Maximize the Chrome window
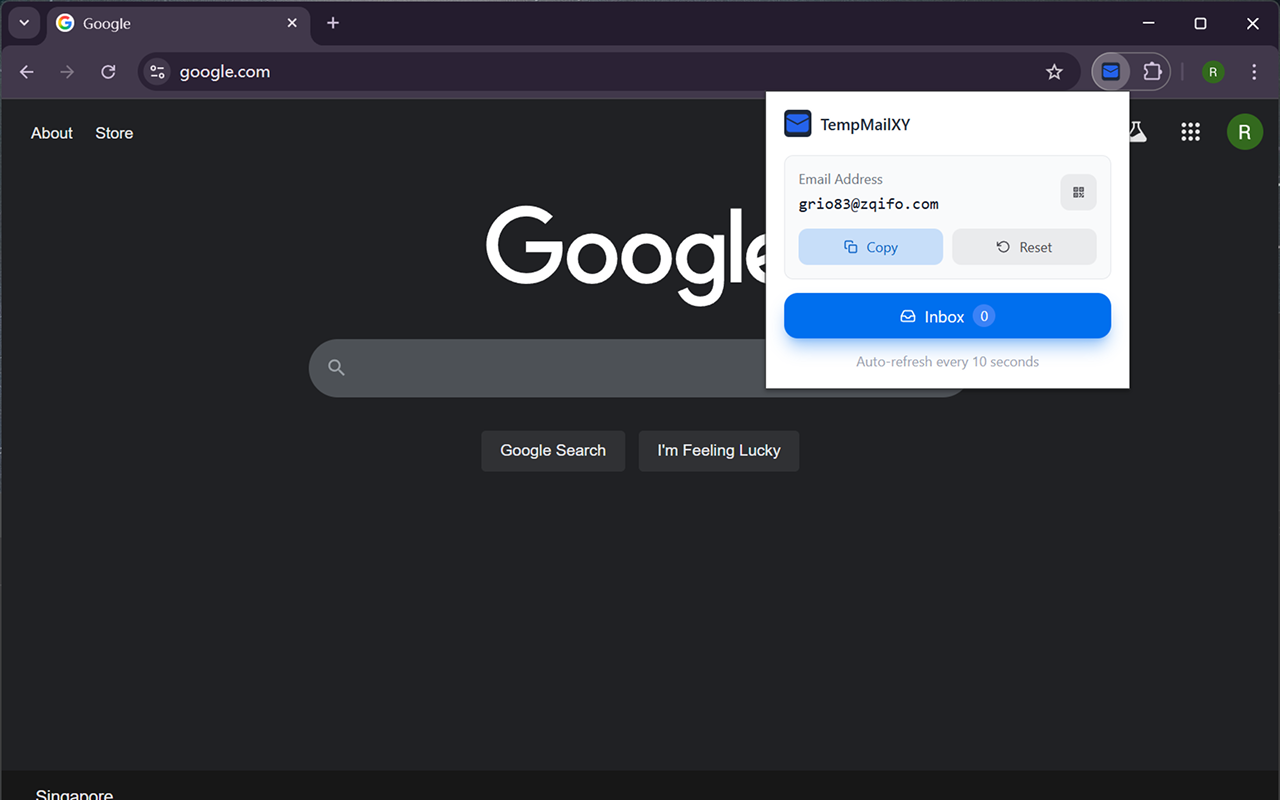This screenshot has width=1280, height=800. tap(1201, 23)
